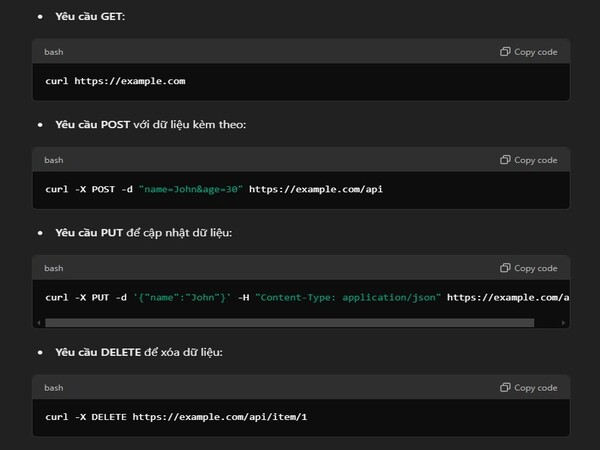Screen dimensions: 600x450
Task: Click the "Yêu cầu GET" heading text
Action: pos(91,17)
